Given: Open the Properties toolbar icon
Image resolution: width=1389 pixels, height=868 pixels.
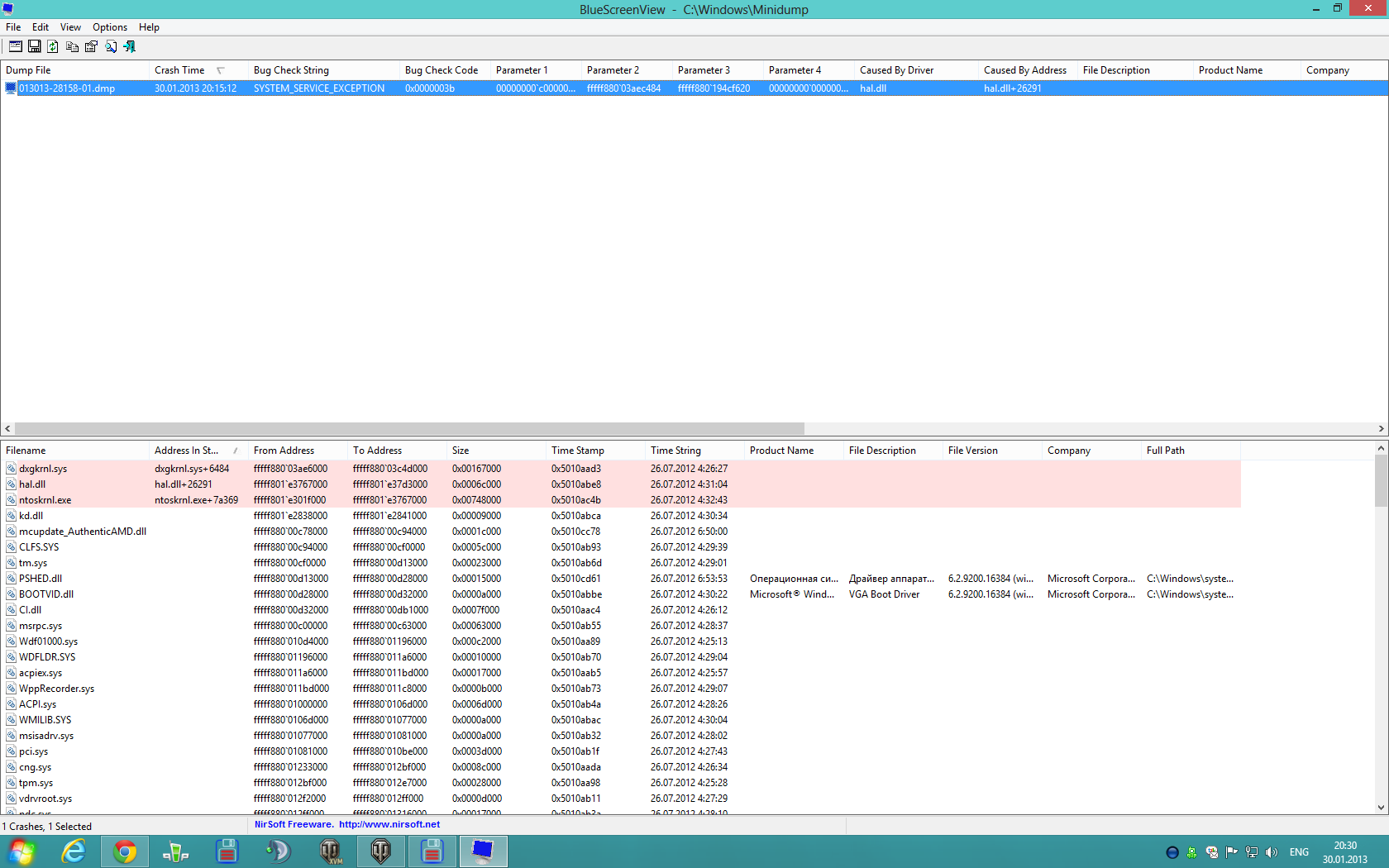Looking at the screenshot, I should pyautogui.click(x=91, y=46).
